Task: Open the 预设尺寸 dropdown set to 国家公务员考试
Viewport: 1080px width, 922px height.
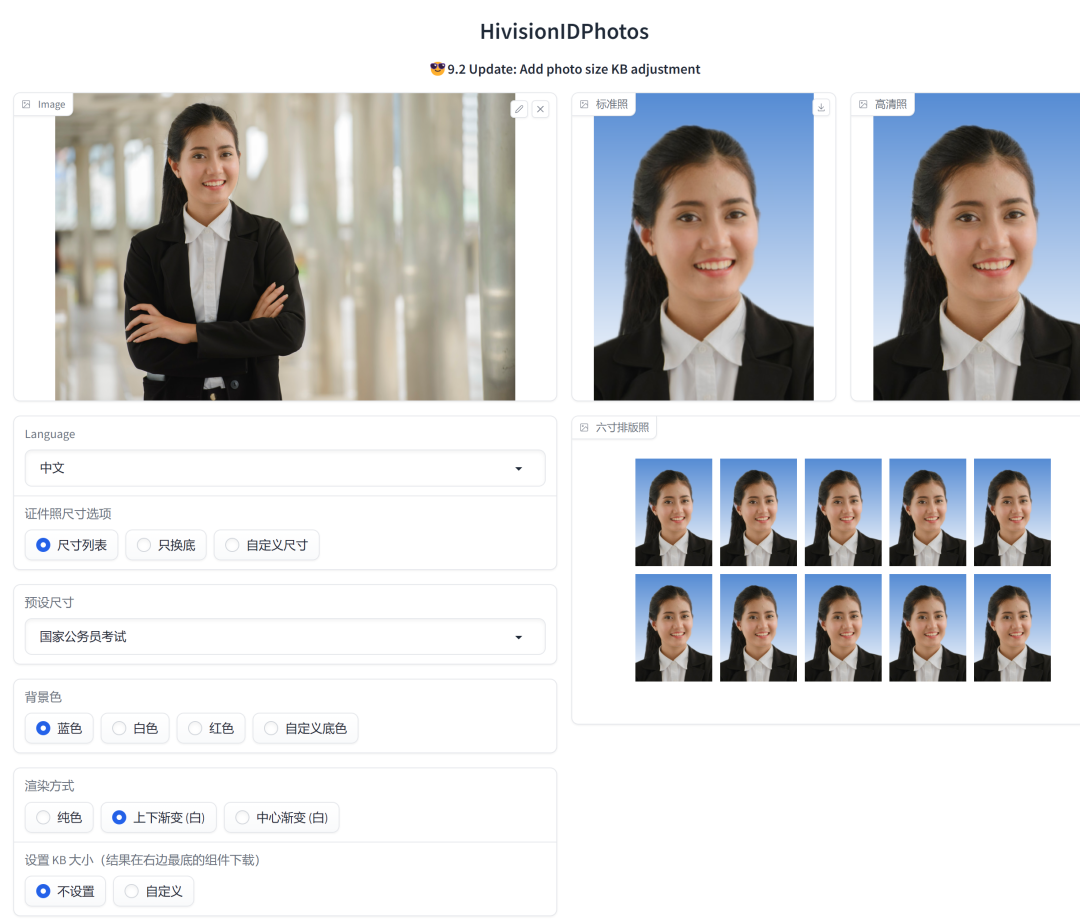Action: [285, 636]
